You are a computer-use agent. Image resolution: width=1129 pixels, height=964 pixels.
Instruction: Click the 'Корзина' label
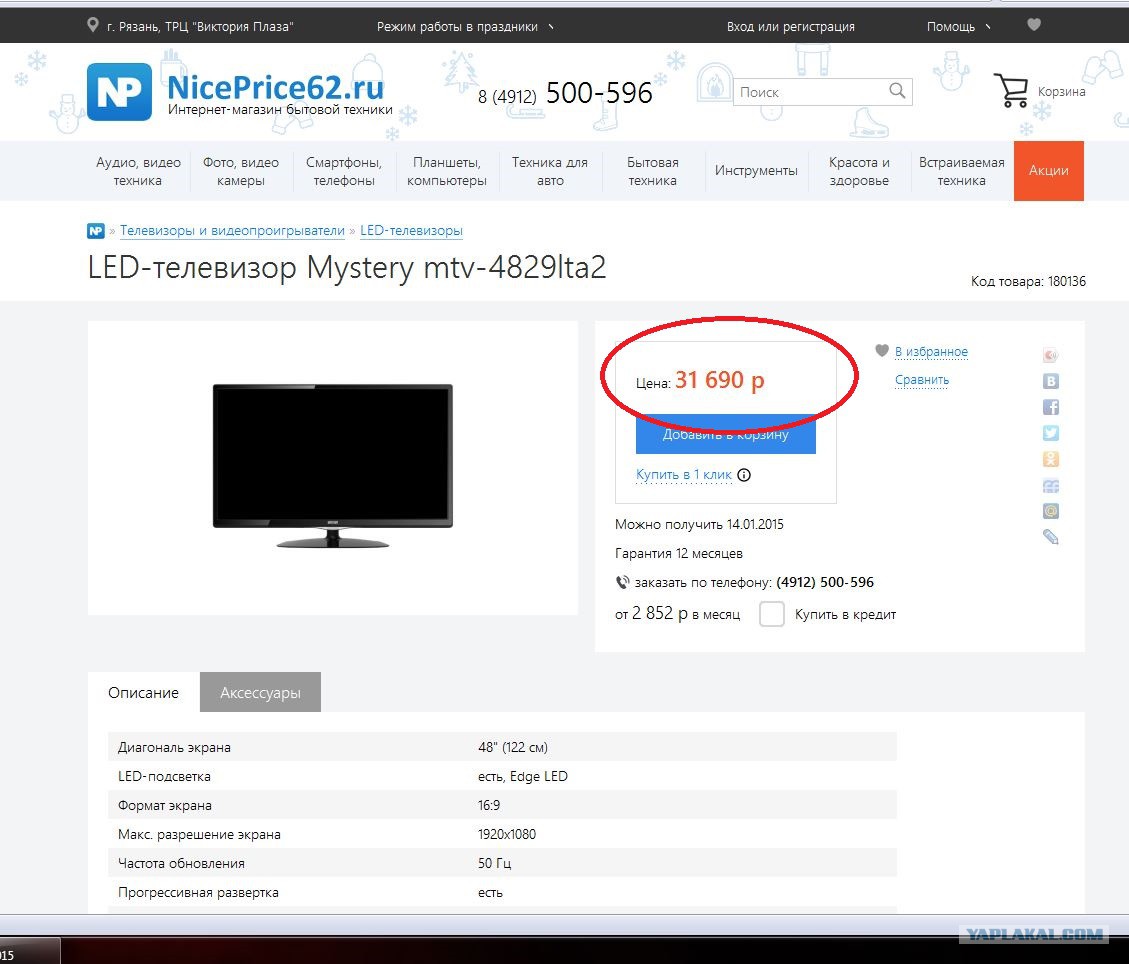[1061, 91]
